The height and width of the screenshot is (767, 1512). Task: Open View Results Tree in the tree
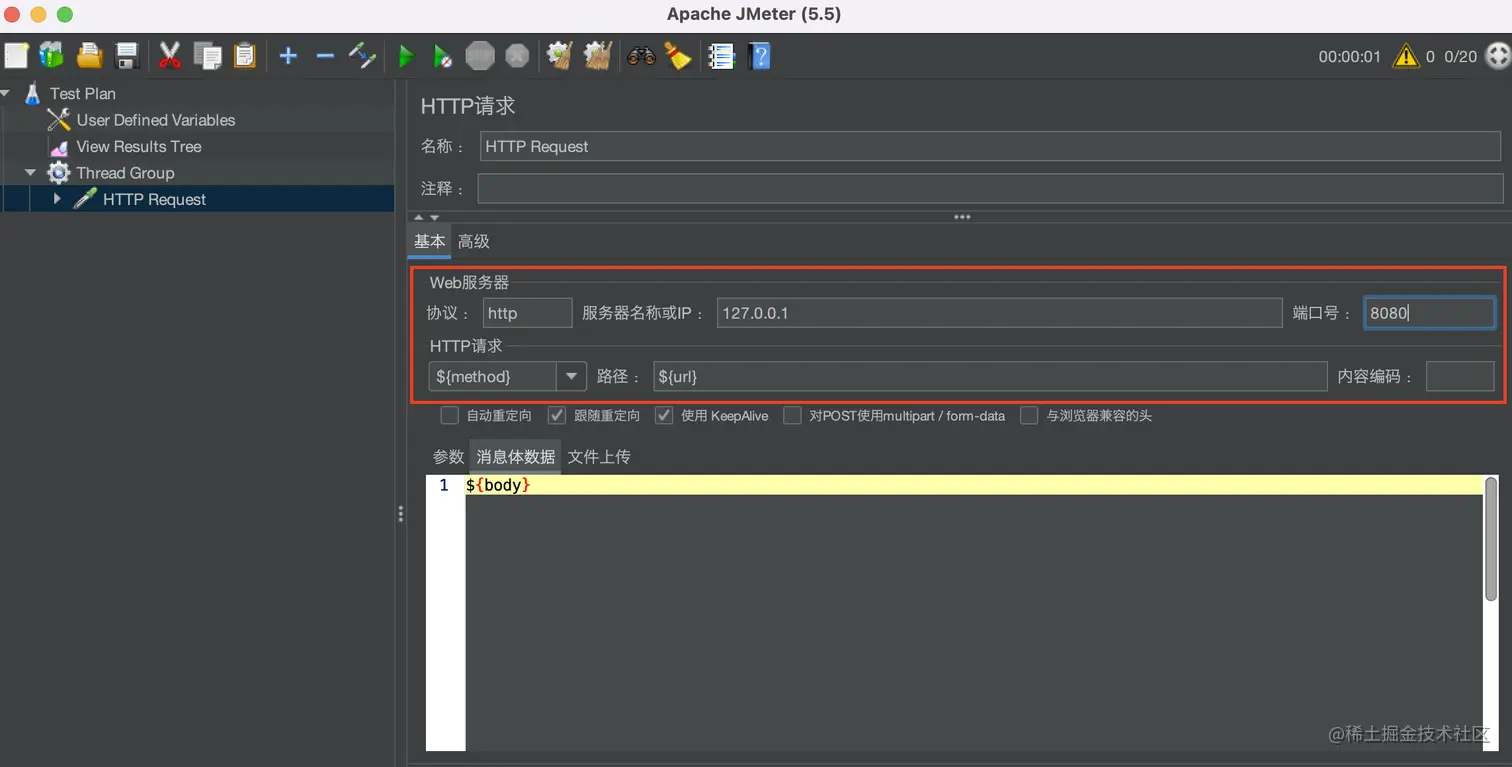coord(139,146)
